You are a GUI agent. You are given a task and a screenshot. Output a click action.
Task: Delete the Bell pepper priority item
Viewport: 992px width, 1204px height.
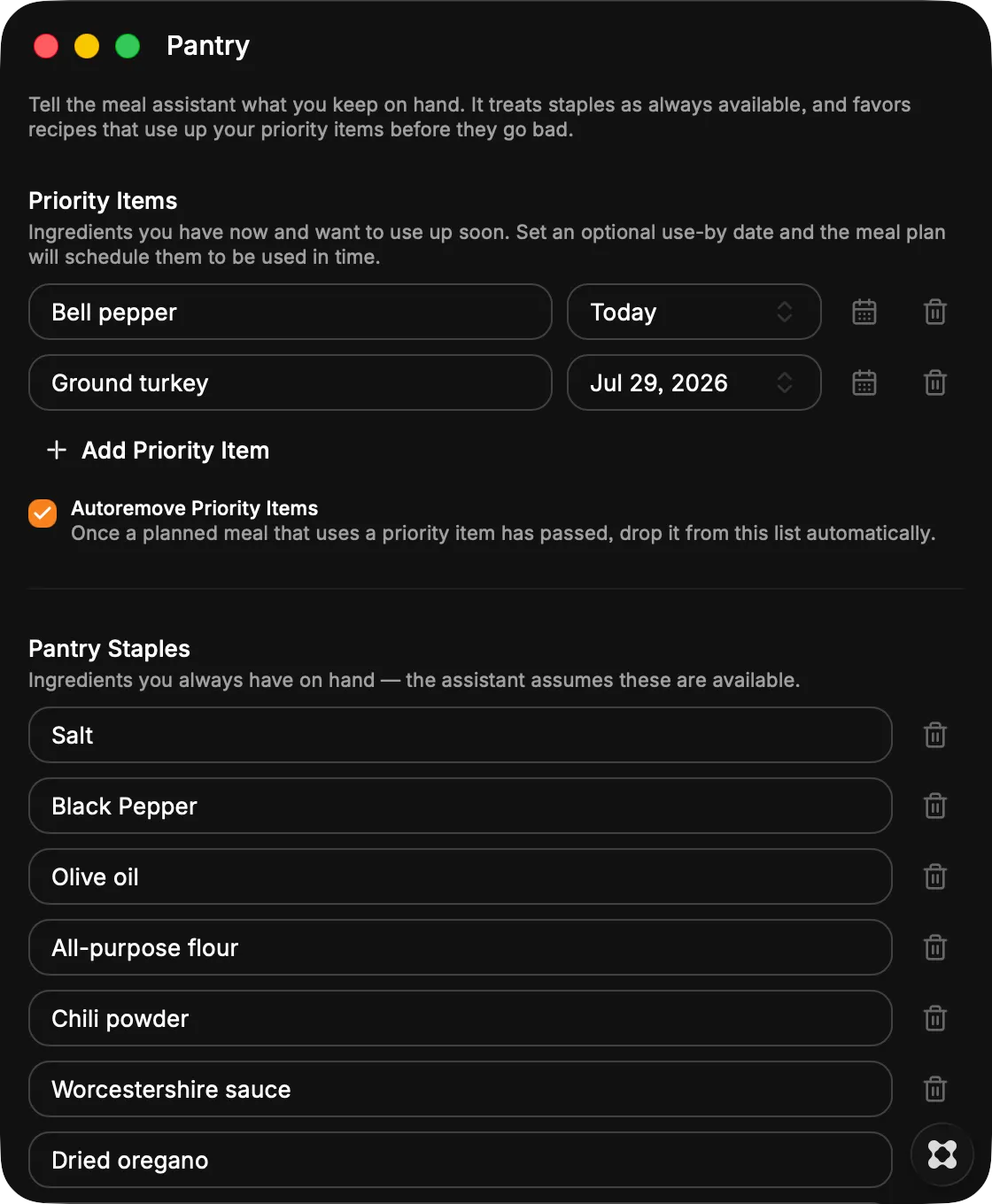pyautogui.click(x=935, y=312)
